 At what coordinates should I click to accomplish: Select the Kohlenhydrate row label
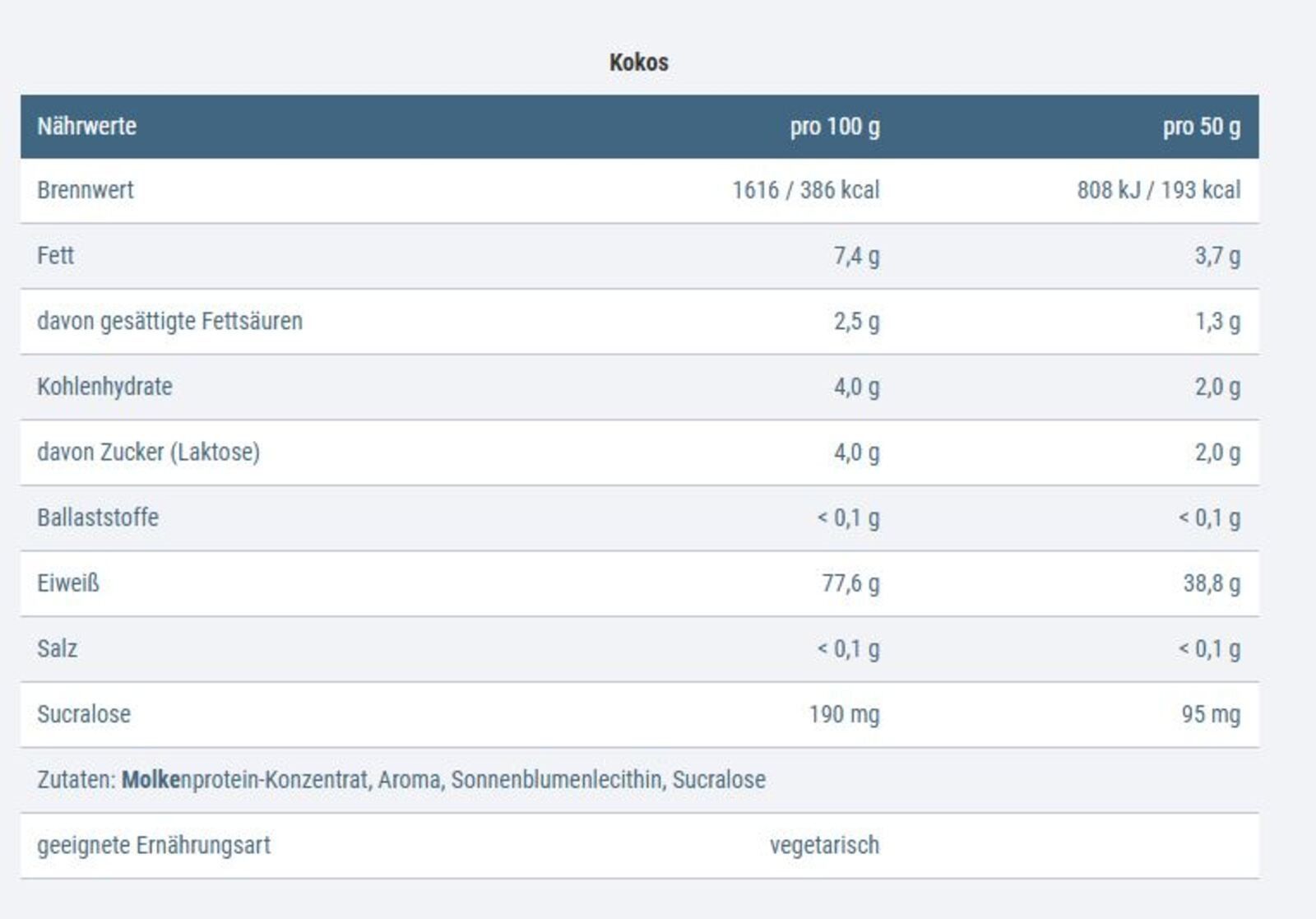click(x=104, y=387)
